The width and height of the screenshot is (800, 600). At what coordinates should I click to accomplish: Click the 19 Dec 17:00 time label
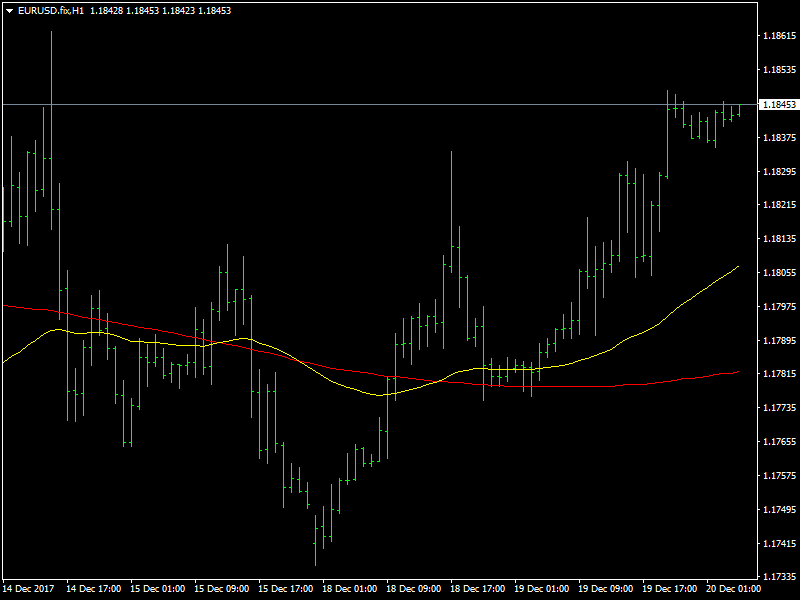click(670, 589)
